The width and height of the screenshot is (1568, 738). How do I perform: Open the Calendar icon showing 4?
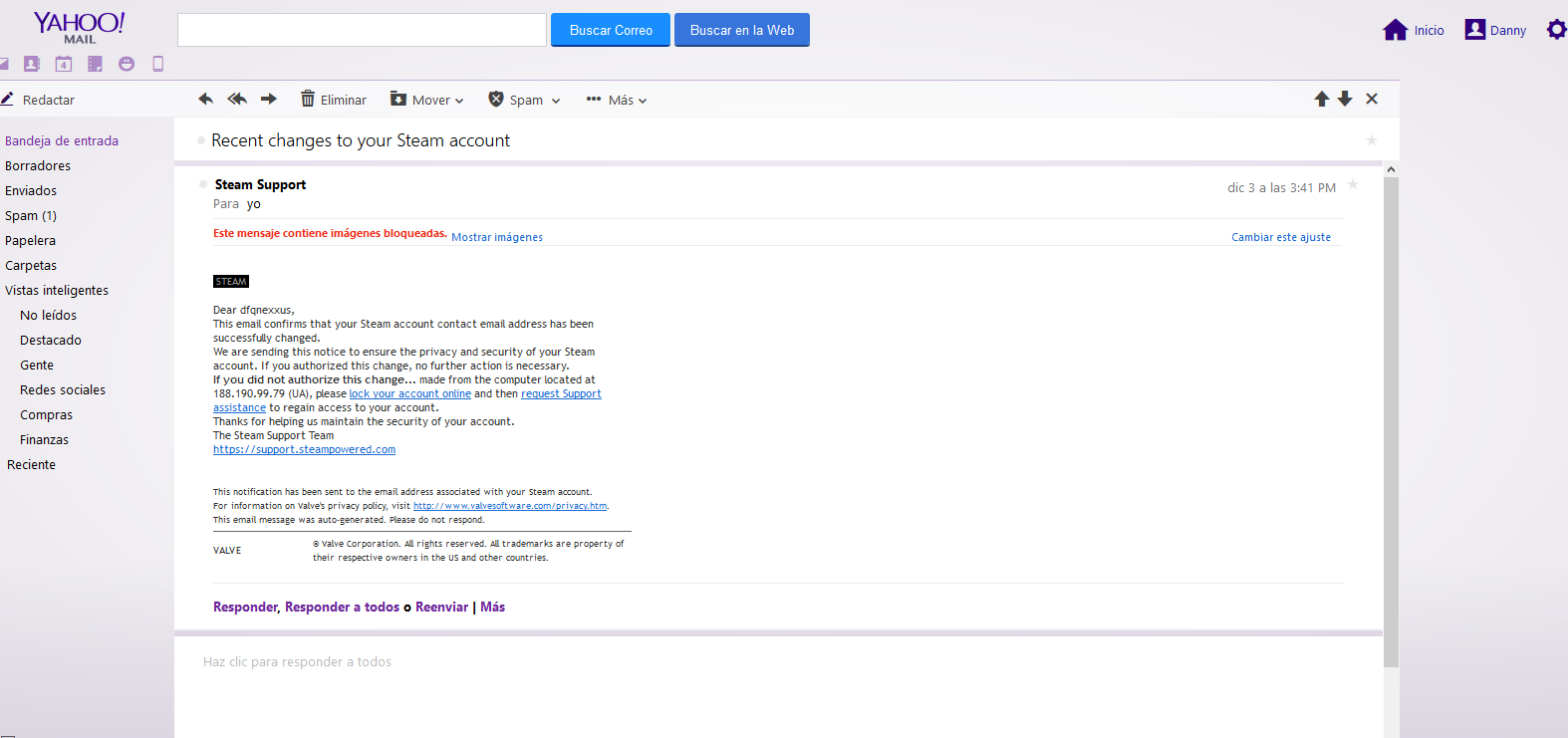(64, 64)
